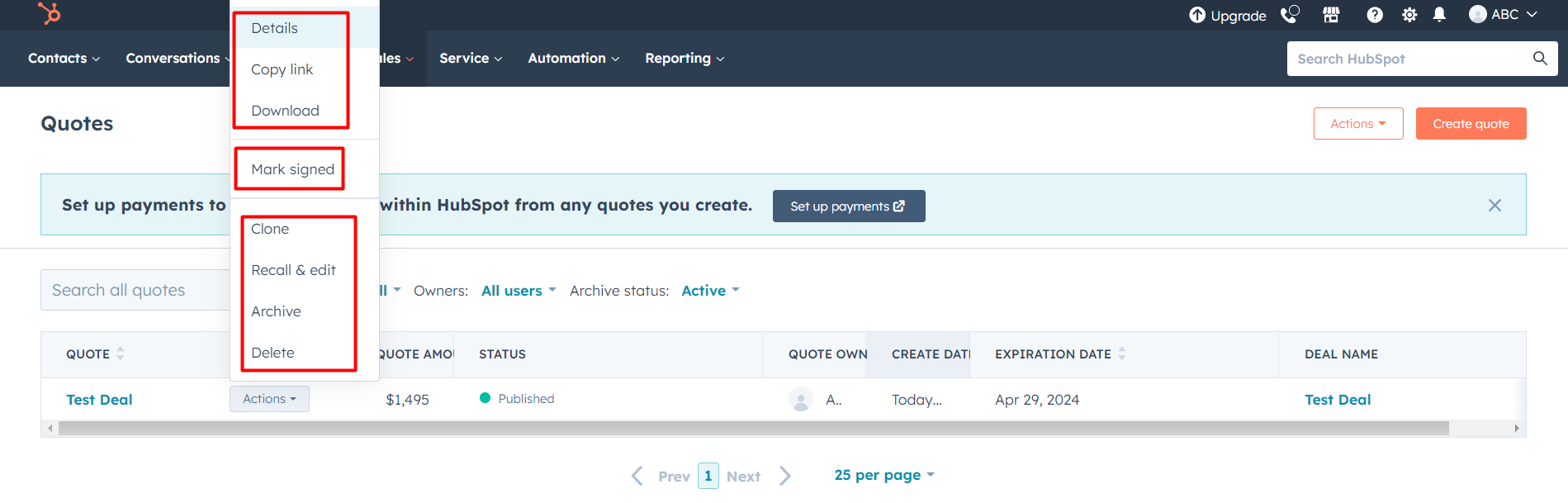The height and width of the screenshot is (503, 1568).
Task: Click the Upgrade link text
Action: [1238, 16]
